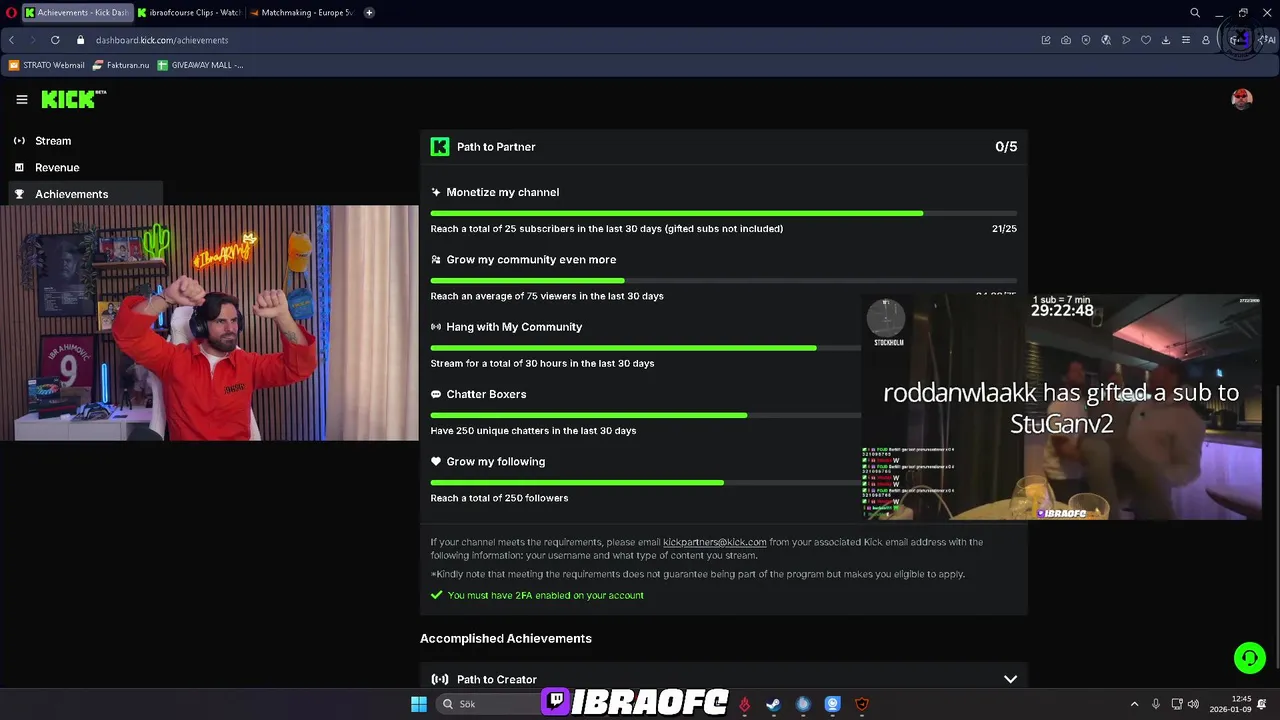
Task: Open the Flow send arrow icon
Action: pos(1126,40)
